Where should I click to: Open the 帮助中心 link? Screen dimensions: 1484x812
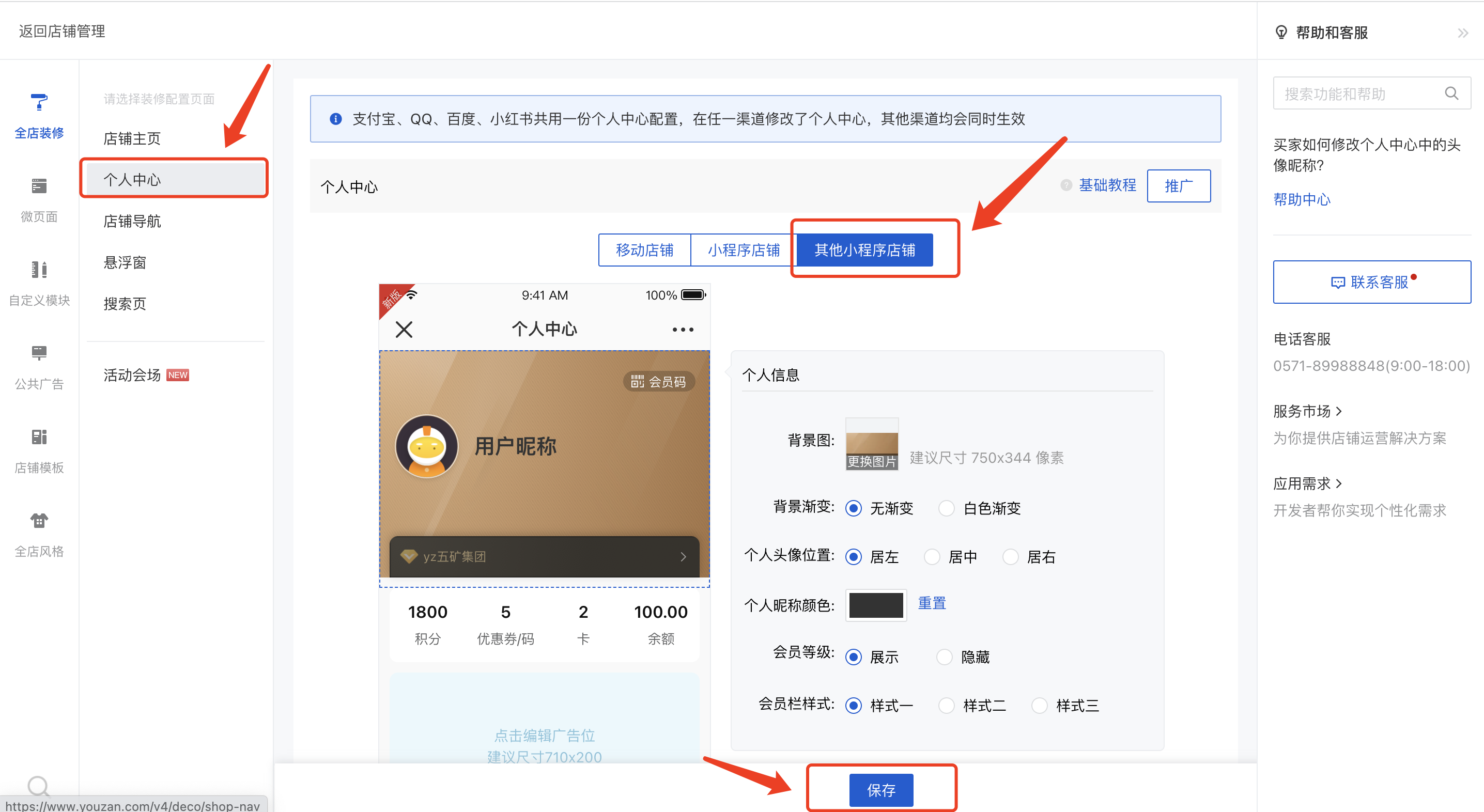pyautogui.click(x=1302, y=199)
